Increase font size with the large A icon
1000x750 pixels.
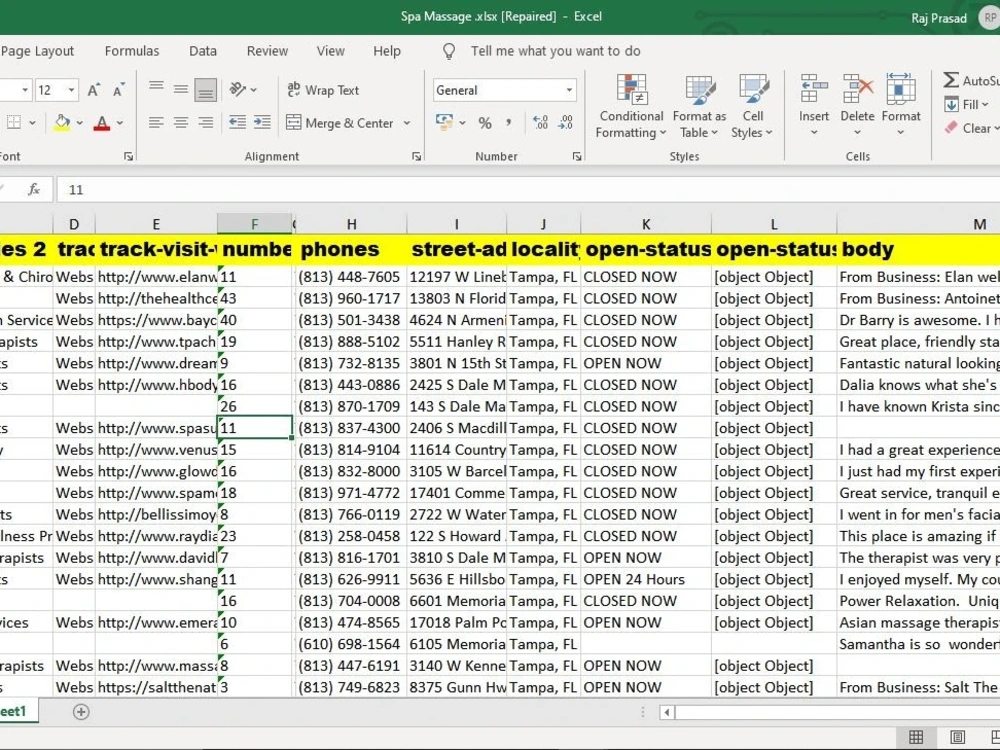94,90
